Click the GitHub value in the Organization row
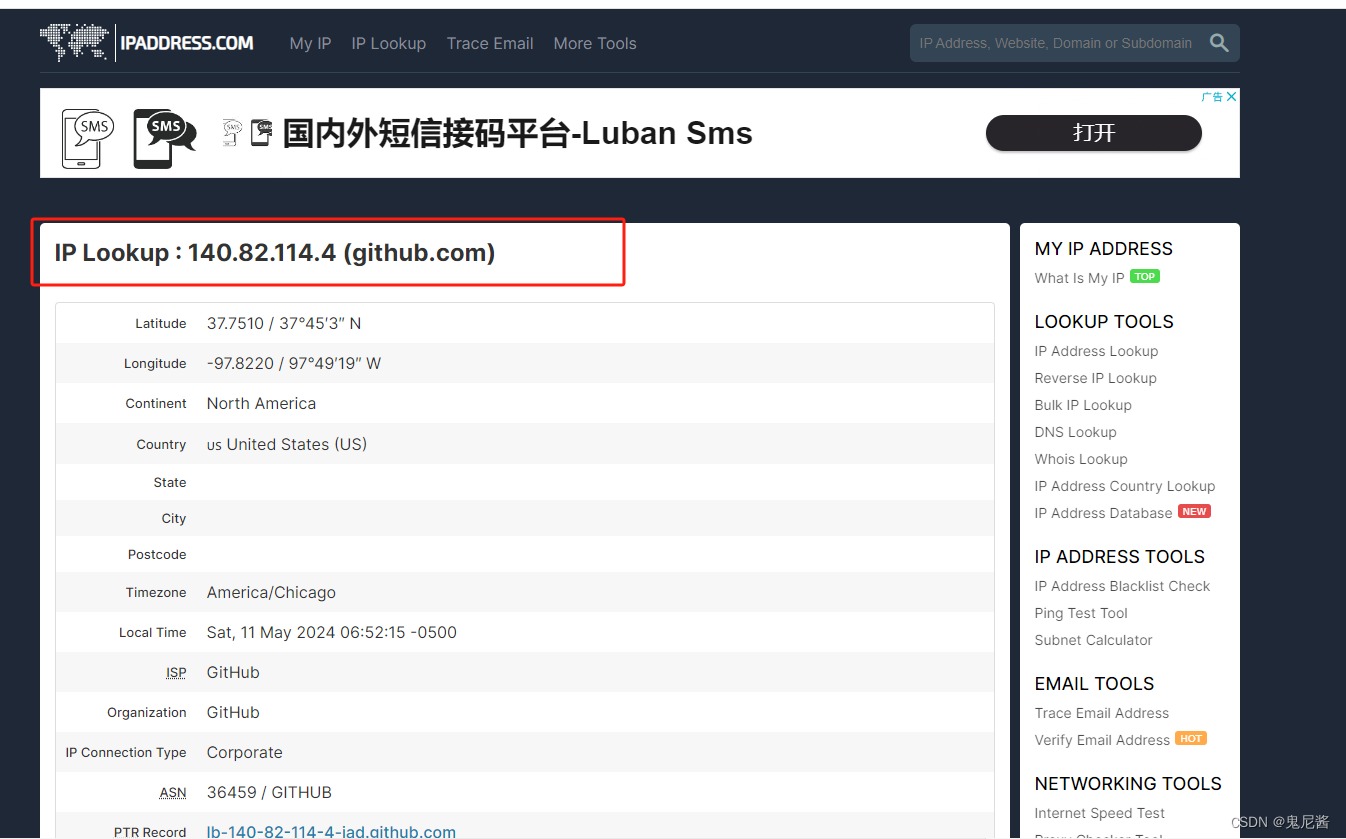The width and height of the screenshot is (1346, 839). (x=233, y=712)
